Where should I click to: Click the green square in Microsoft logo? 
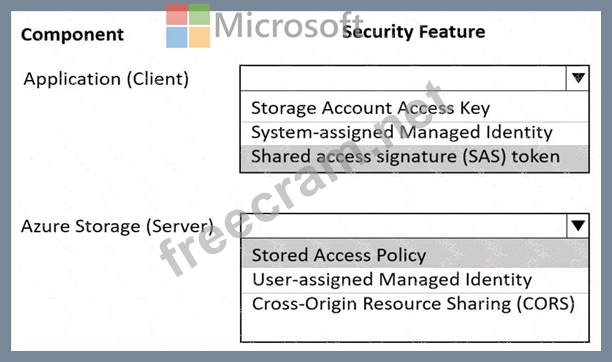(199, 14)
